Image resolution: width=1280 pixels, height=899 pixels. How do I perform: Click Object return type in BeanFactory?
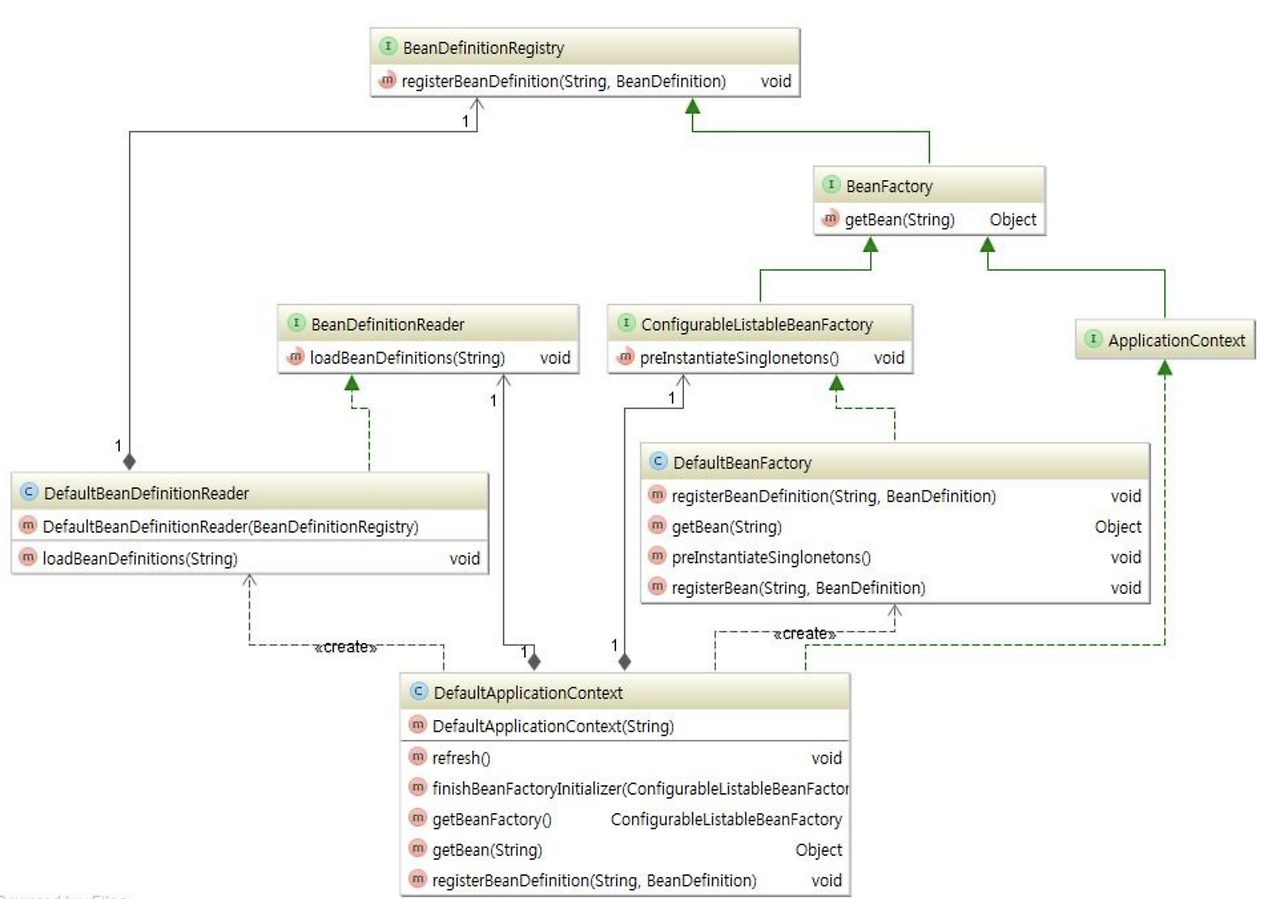[1013, 220]
